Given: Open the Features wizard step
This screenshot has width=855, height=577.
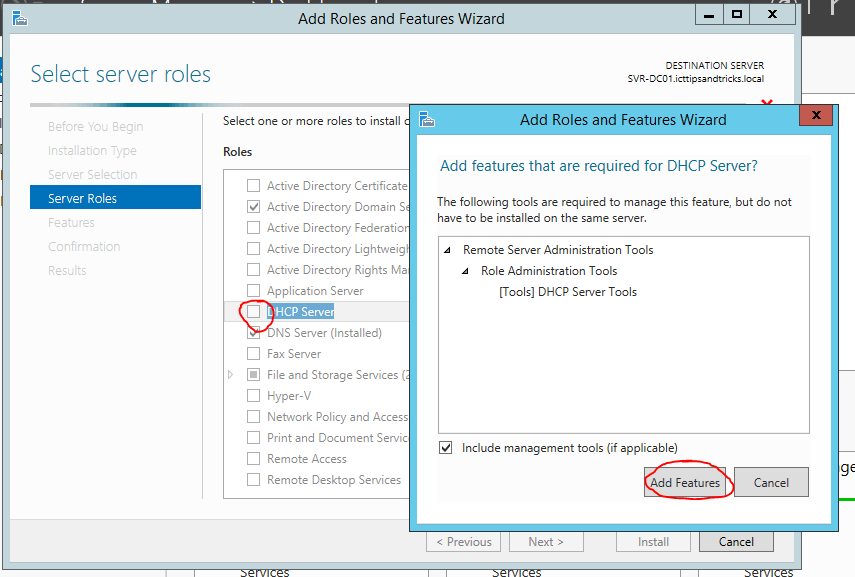Looking at the screenshot, I should click(x=71, y=223).
